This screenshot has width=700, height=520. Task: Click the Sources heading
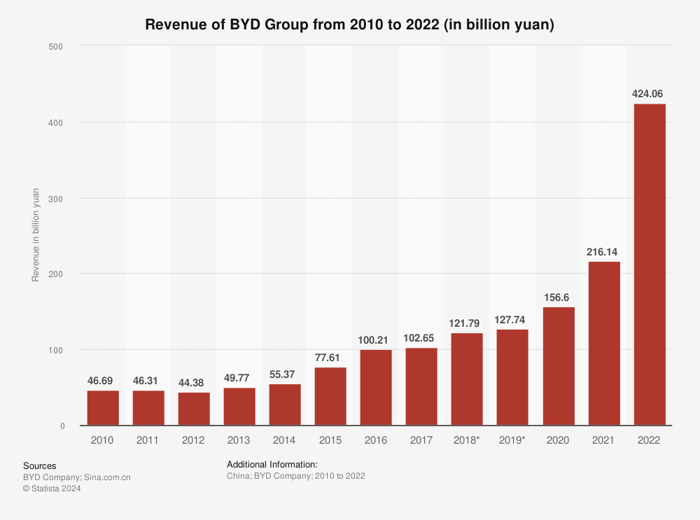[x=39, y=465]
